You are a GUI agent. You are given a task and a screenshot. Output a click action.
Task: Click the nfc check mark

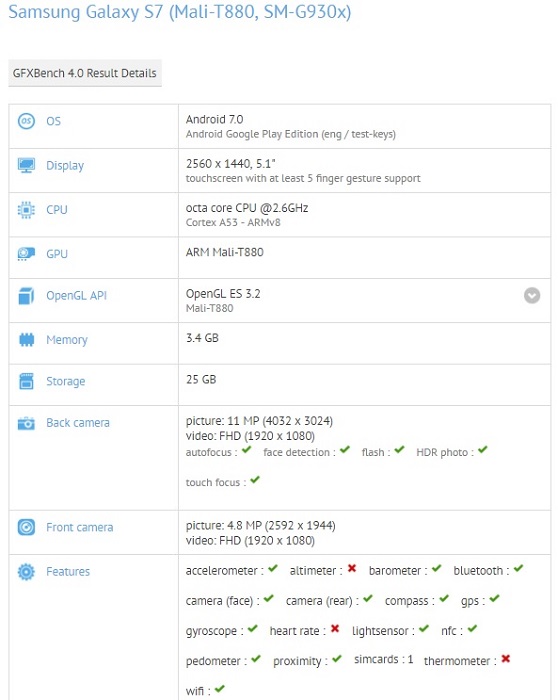click(472, 629)
